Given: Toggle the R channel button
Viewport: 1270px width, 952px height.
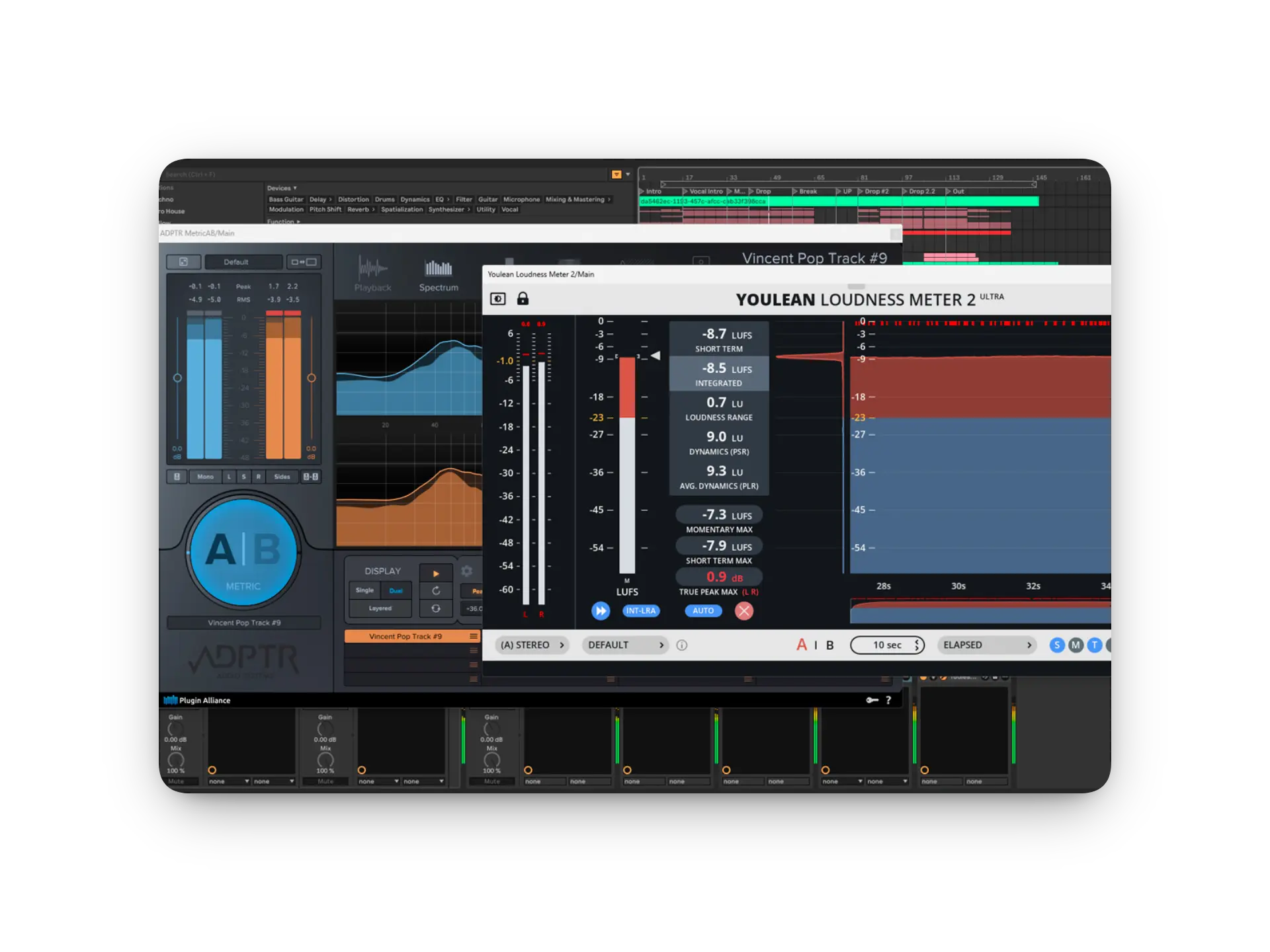Looking at the screenshot, I should [x=258, y=477].
